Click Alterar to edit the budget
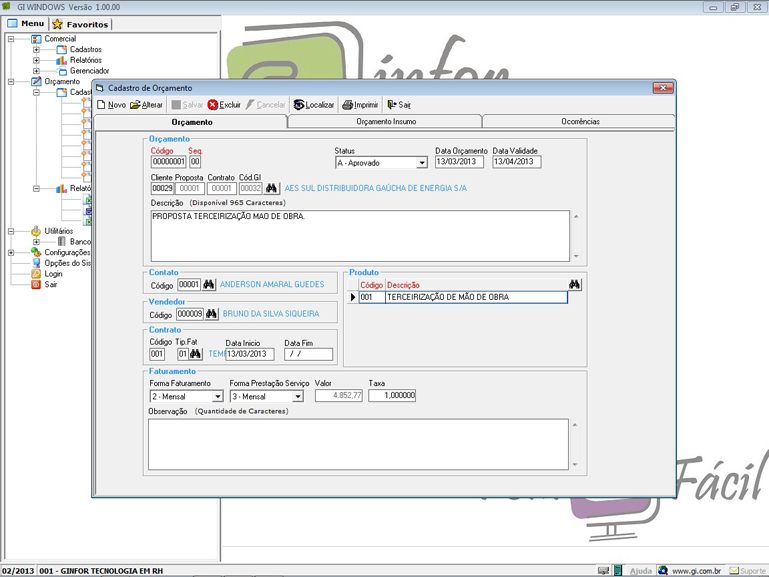 click(146, 104)
